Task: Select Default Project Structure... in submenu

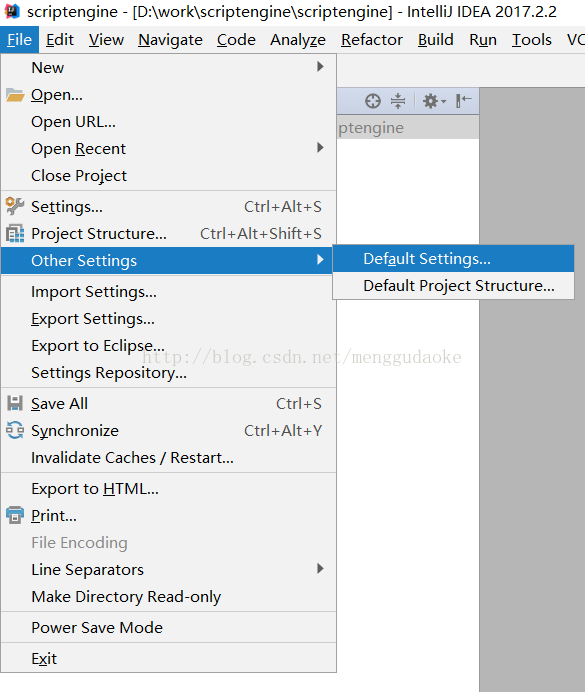Action: coord(454,286)
